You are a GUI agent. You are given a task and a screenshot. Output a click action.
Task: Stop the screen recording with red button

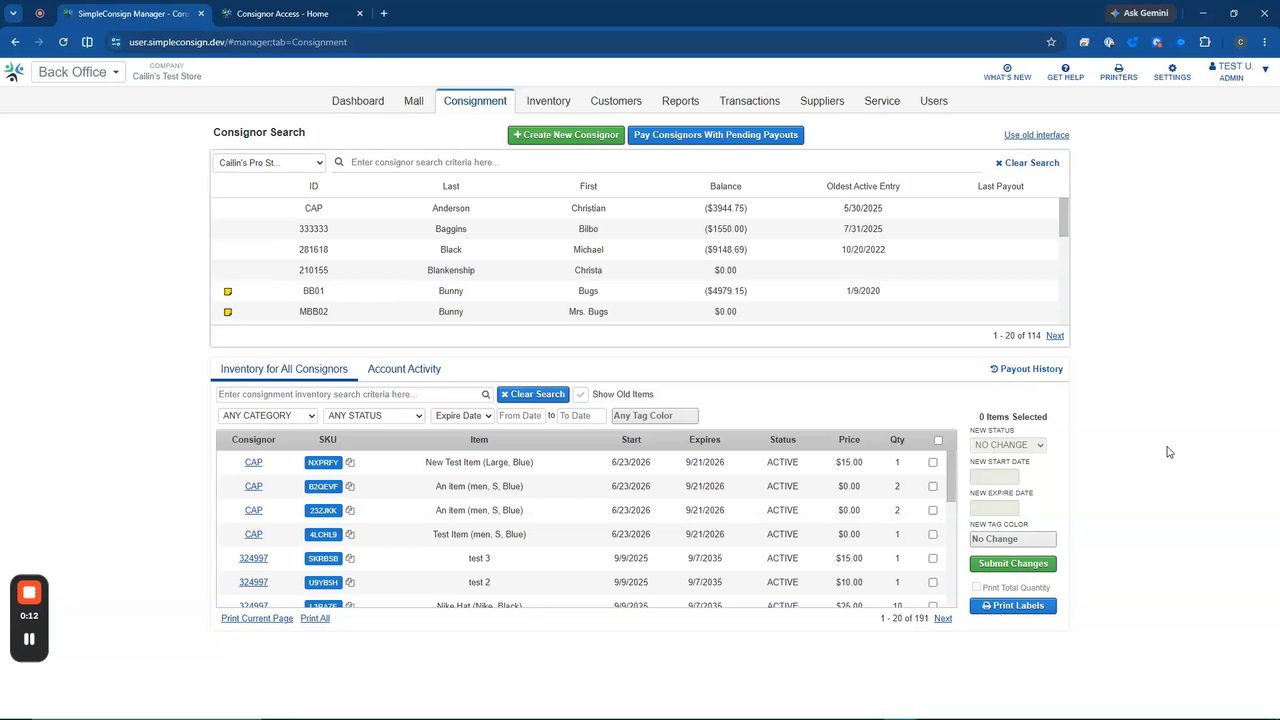[x=29, y=592]
